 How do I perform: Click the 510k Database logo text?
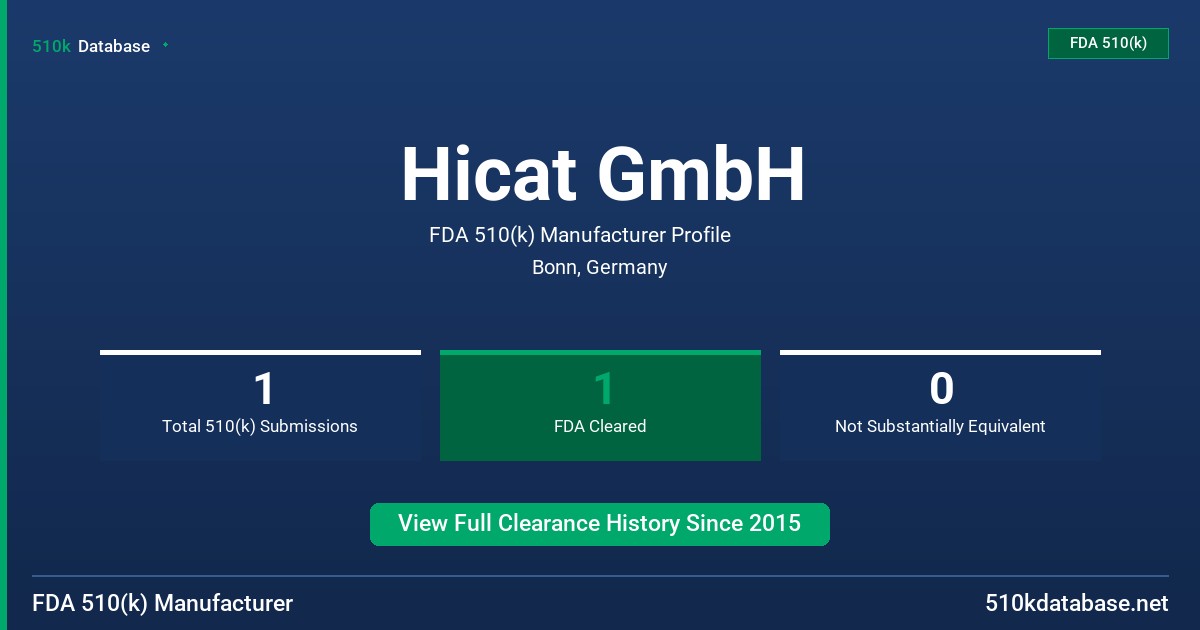click(x=91, y=46)
